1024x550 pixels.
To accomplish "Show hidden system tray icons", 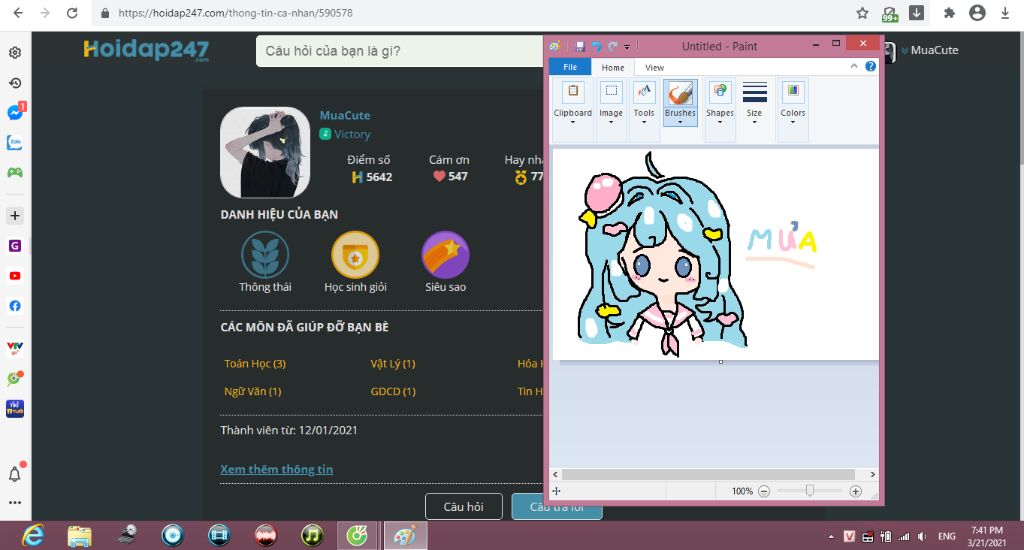I will [x=831, y=536].
